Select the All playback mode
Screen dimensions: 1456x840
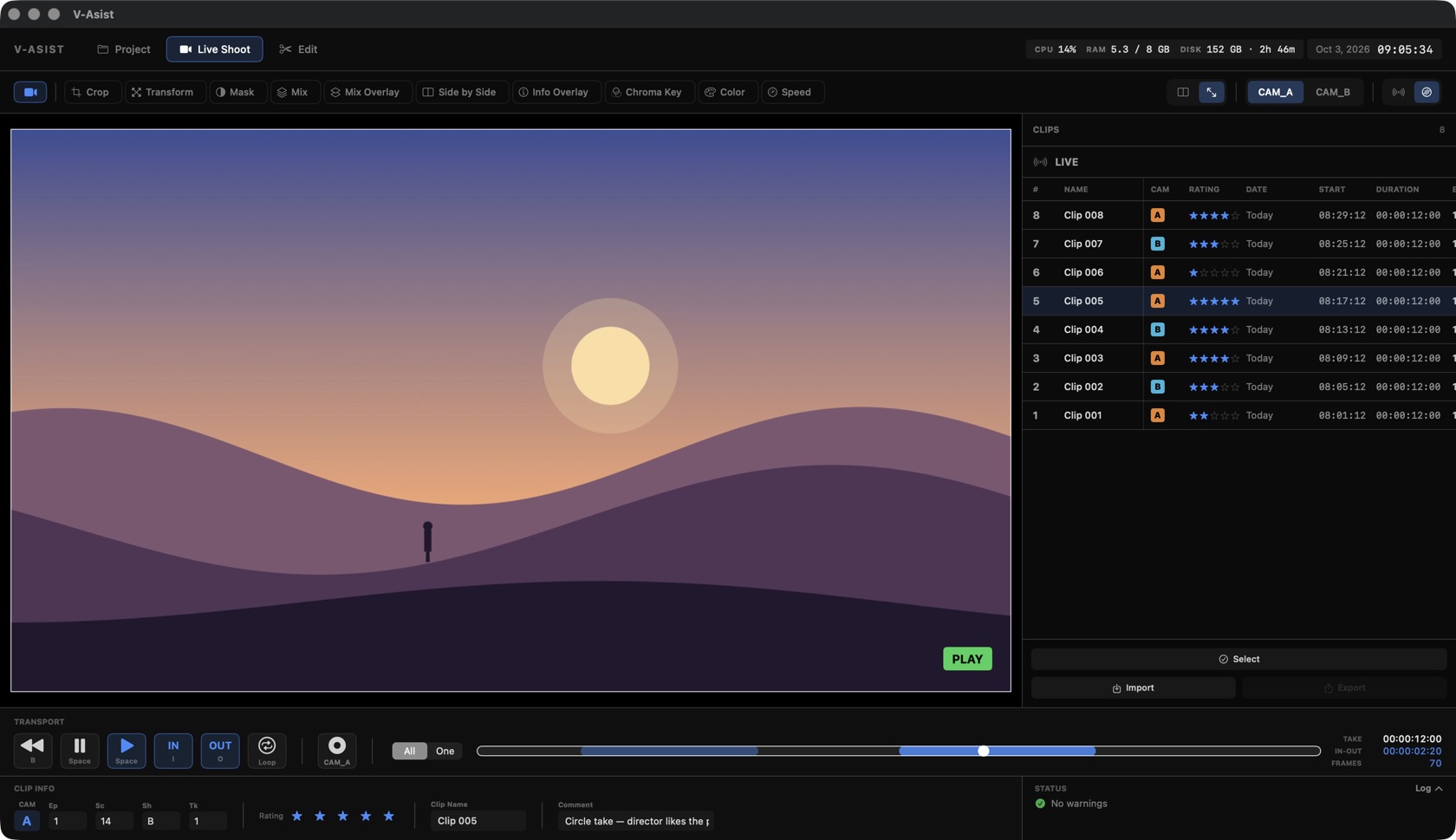(x=409, y=751)
